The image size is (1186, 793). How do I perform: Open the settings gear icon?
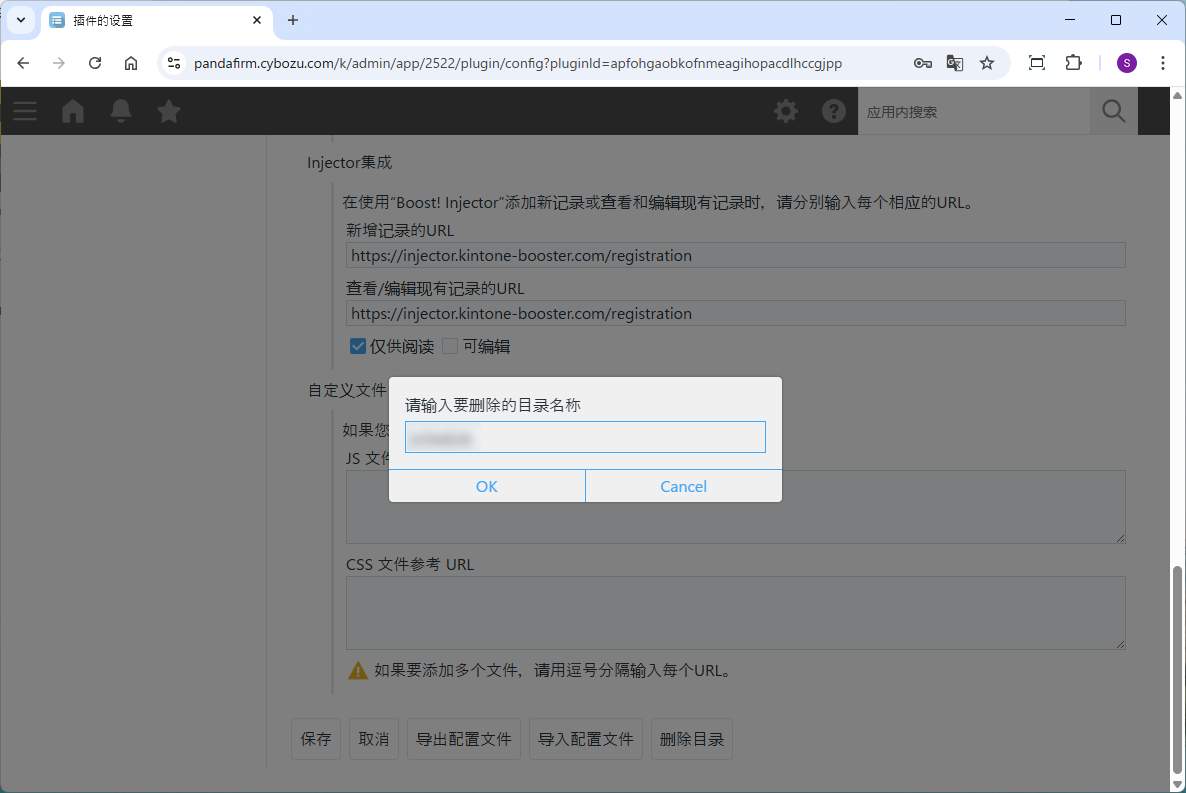coord(786,111)
